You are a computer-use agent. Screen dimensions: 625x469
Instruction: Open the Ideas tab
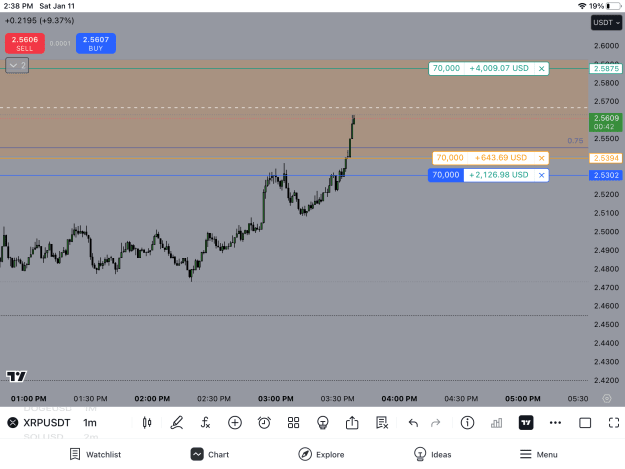432,454
